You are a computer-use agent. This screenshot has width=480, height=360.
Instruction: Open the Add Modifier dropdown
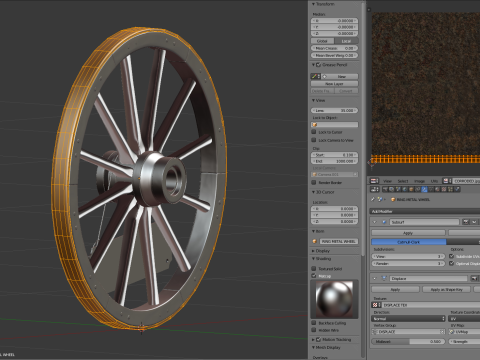(425, 211)
